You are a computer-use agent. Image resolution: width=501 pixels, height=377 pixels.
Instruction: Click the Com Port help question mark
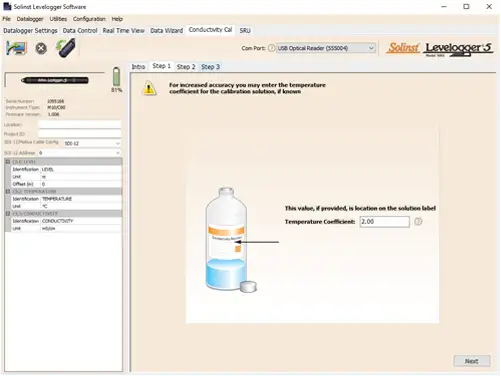click(x=272, y=48)
